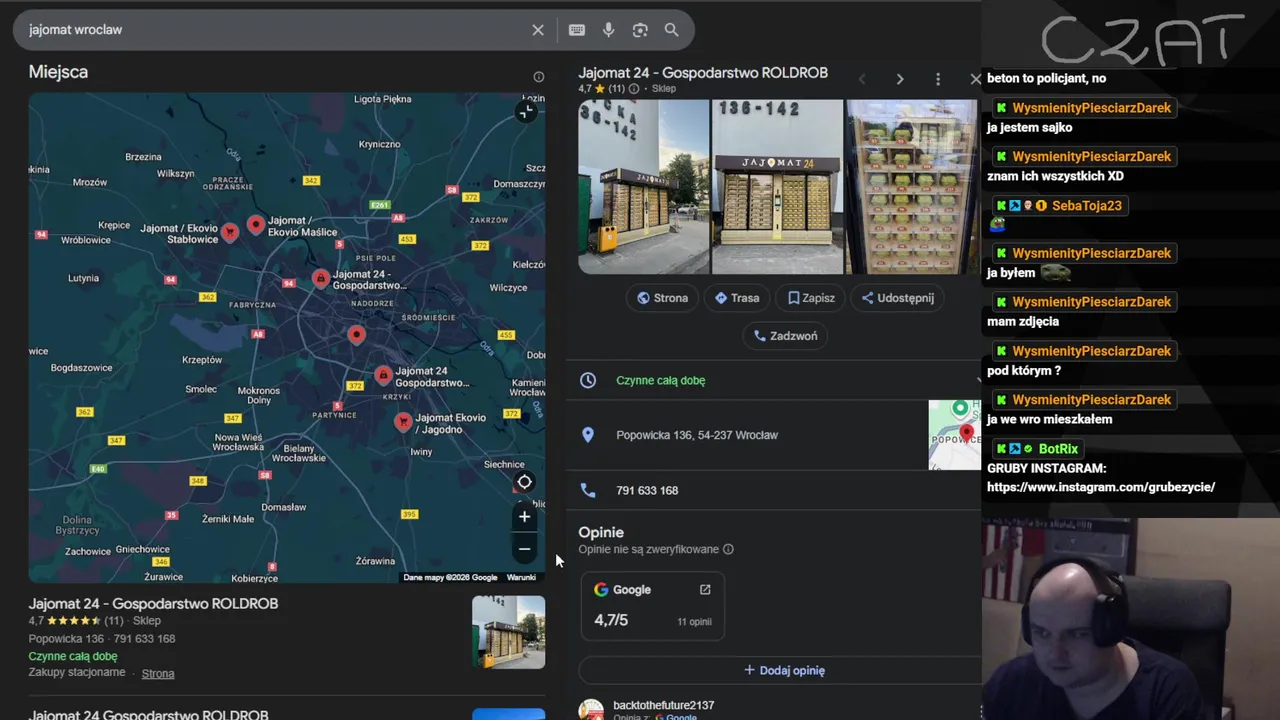1280x720 pixels.
Task: Clear the search box with the X icon
Action: pos(538,30)
